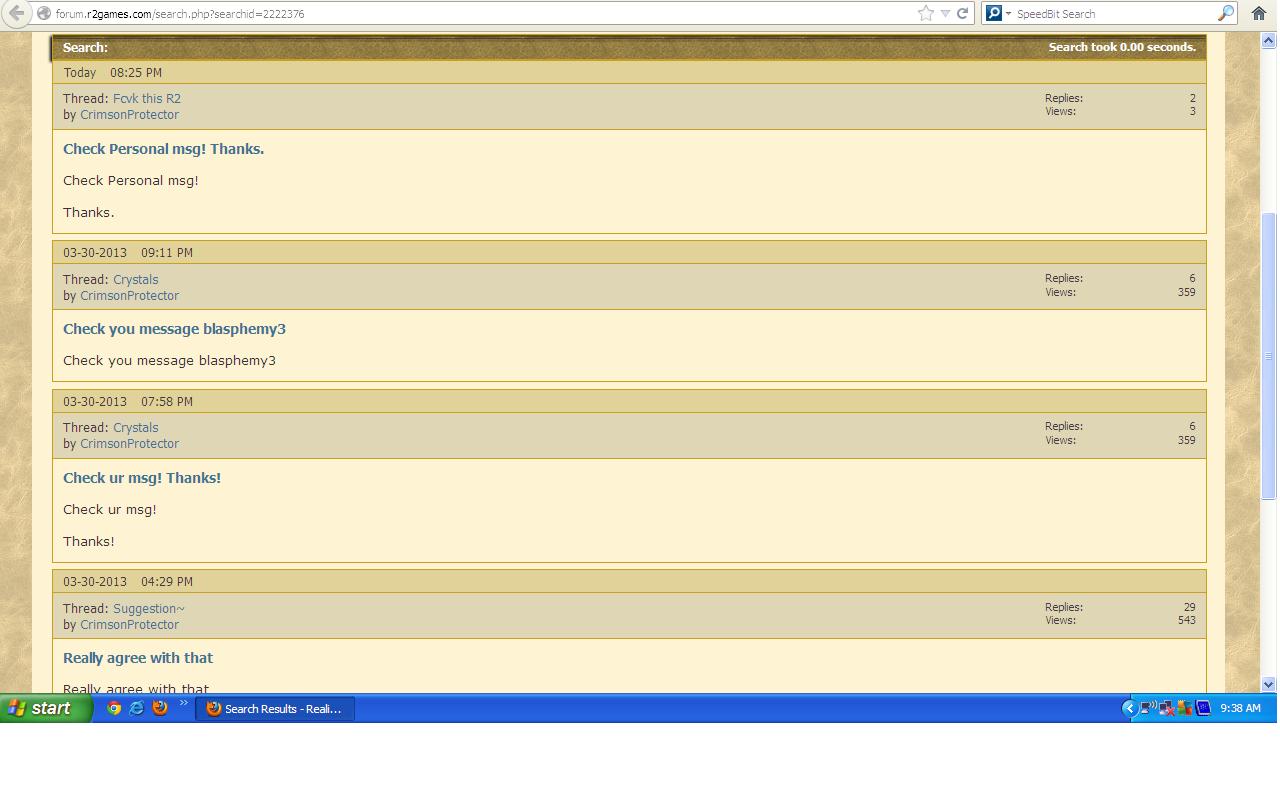Reload the page with the refresh icon
This screenshot has height=800, width=1280.
(x=962, y=13)
